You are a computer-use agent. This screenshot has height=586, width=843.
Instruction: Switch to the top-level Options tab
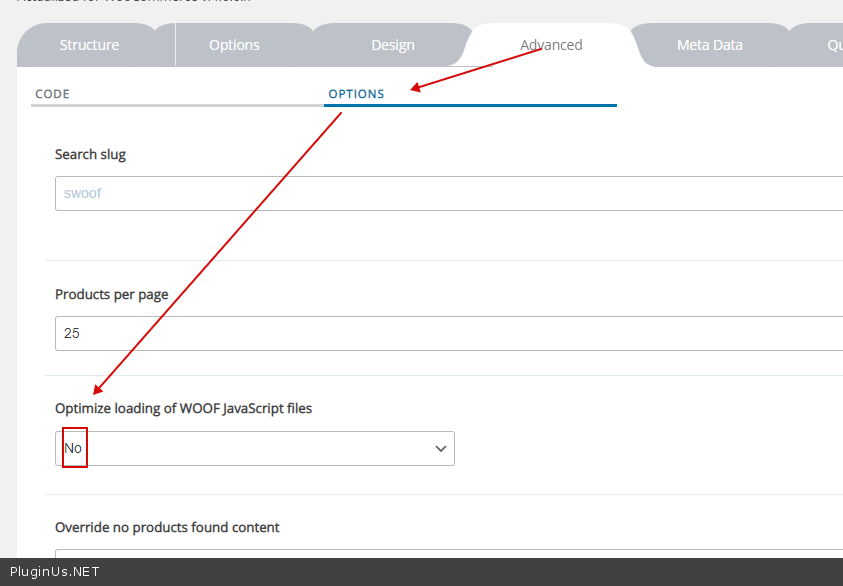click(x=234, y=45)
